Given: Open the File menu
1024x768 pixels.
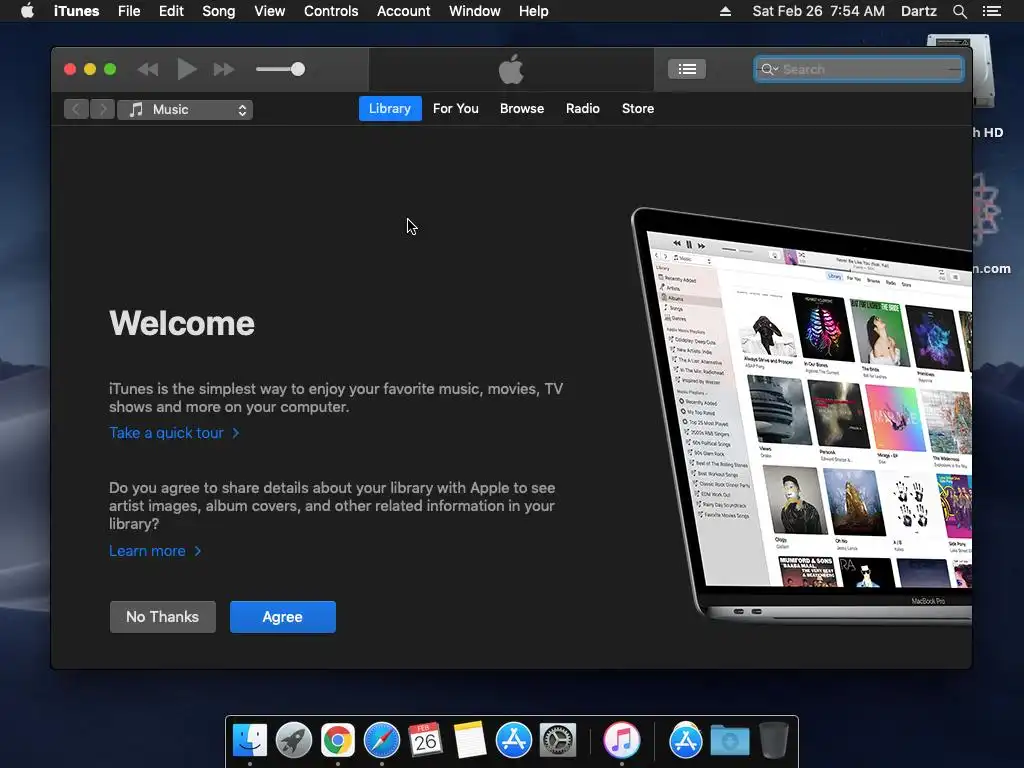Looking at the screenshot, I should (x=129, y=11).
